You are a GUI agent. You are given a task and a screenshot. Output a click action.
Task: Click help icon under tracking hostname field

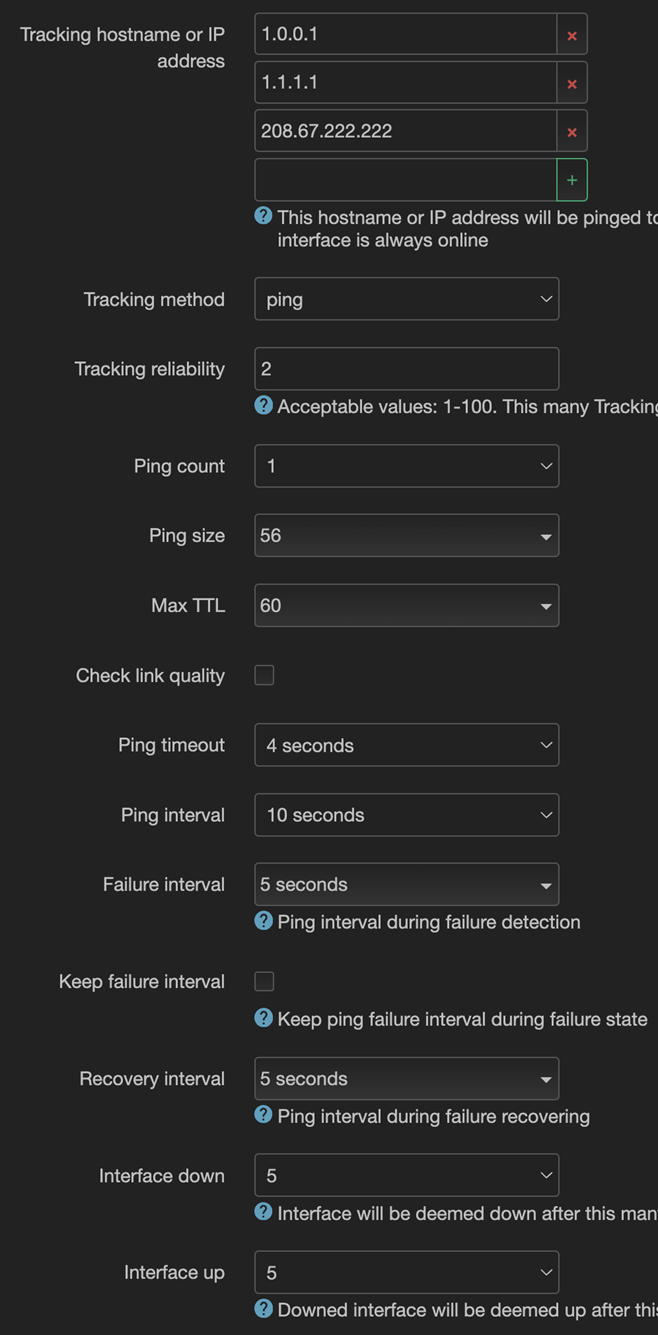pos(263,216)
